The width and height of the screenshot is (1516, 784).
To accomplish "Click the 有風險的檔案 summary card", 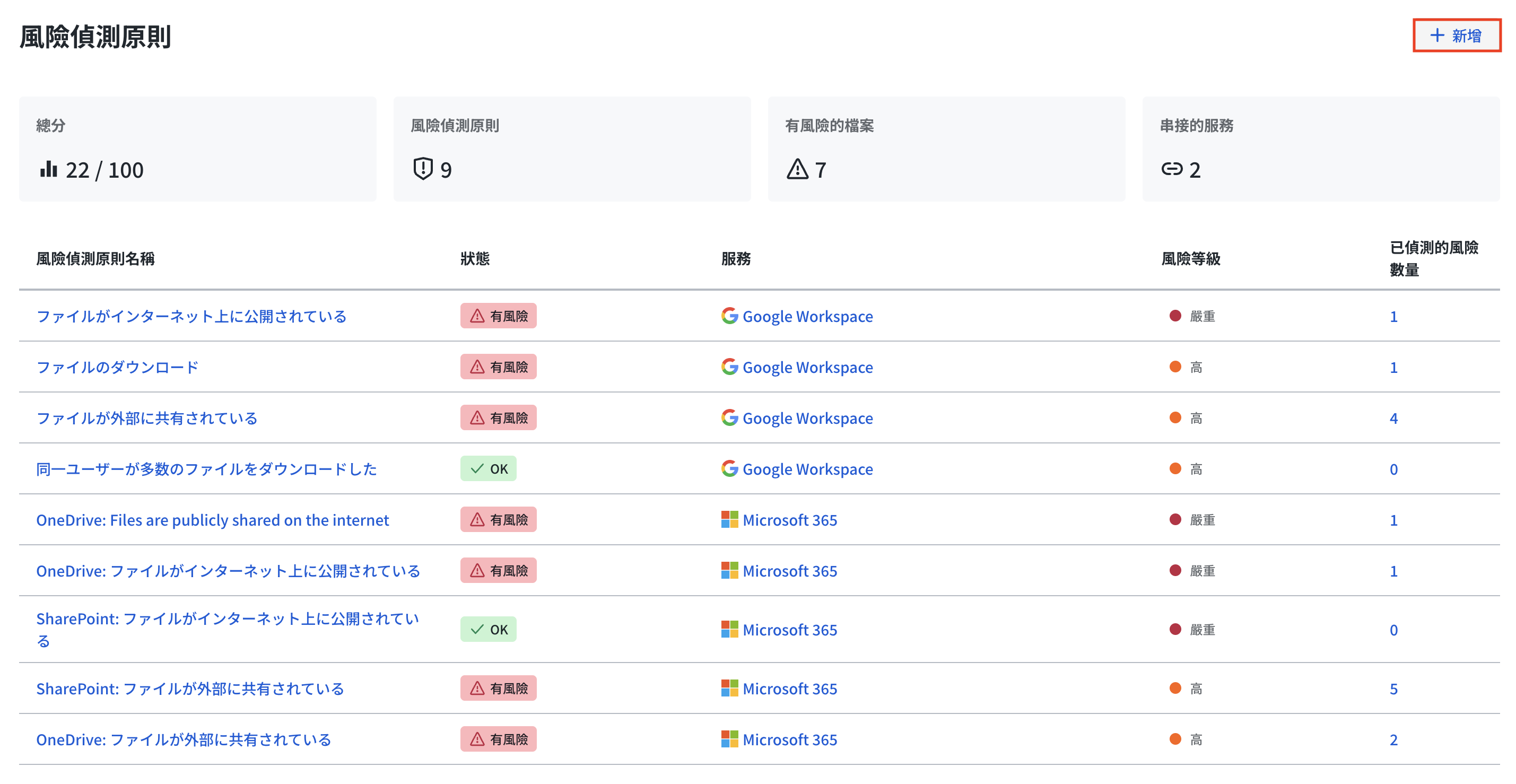I will 946,149.
